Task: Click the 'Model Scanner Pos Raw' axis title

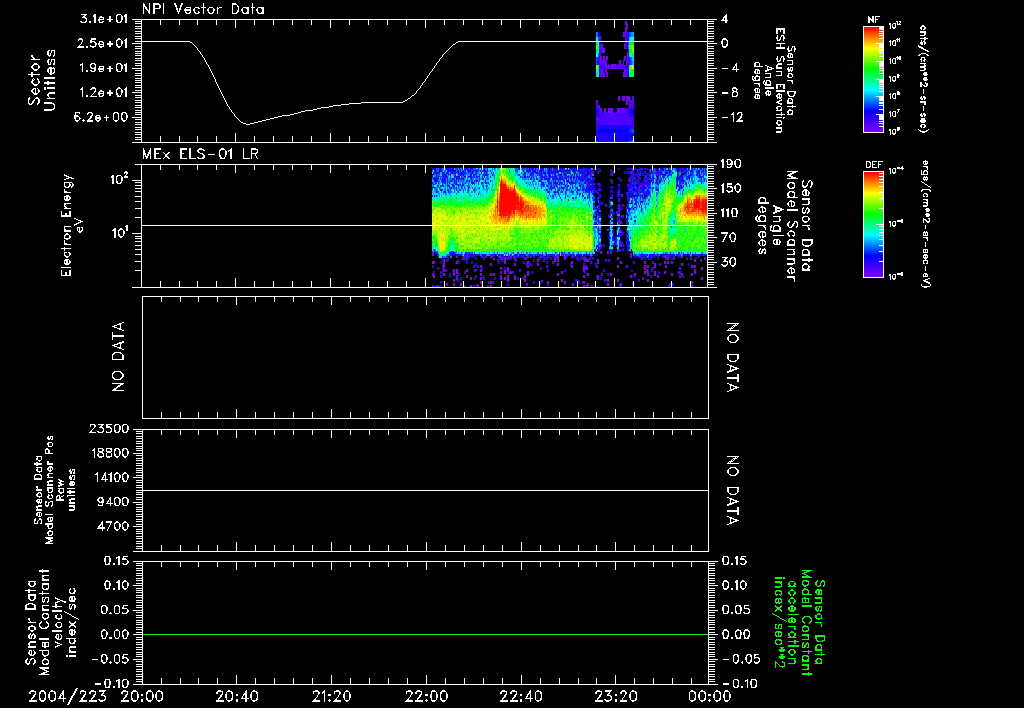Action: click(55, 491)
